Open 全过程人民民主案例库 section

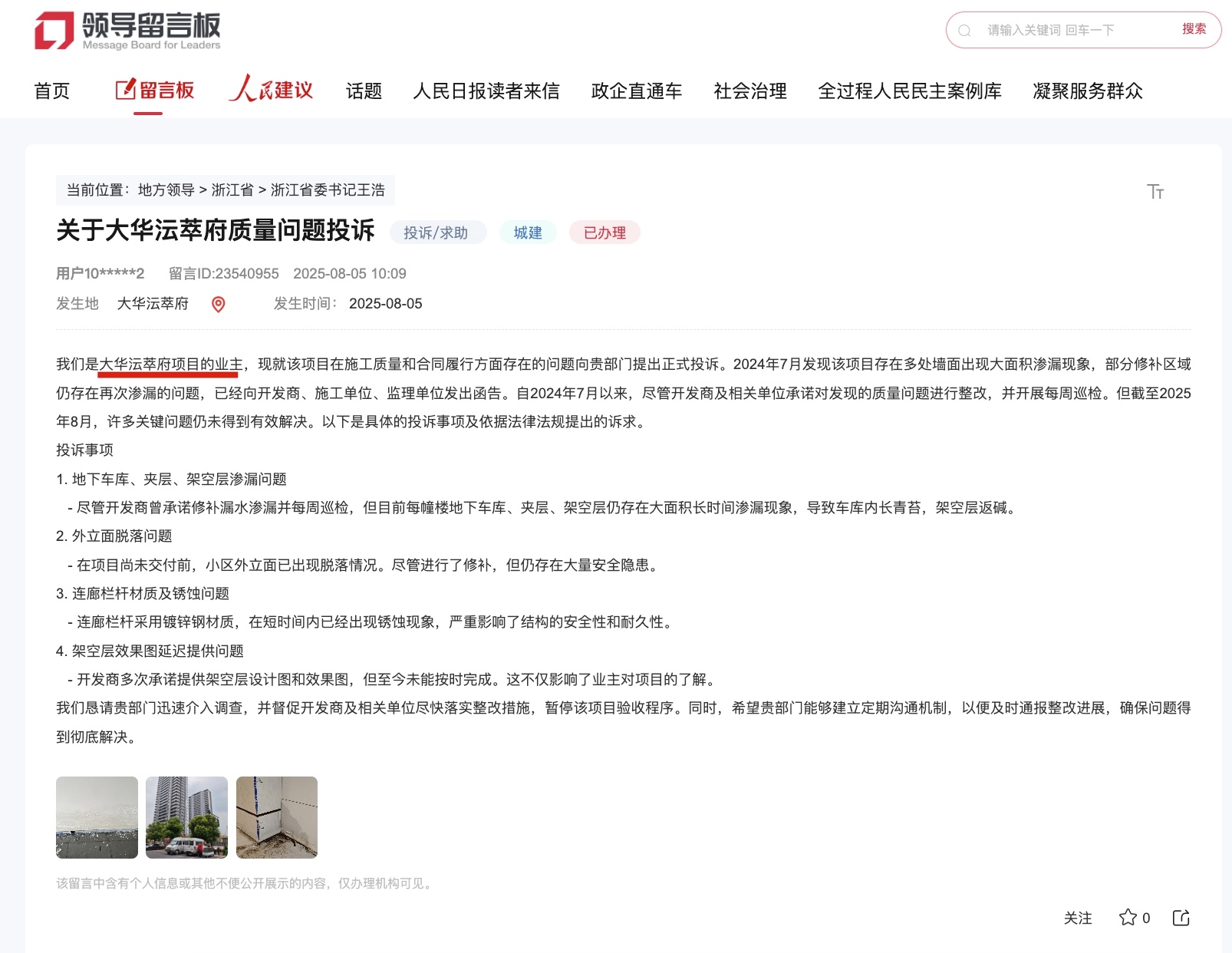point(910,91)
